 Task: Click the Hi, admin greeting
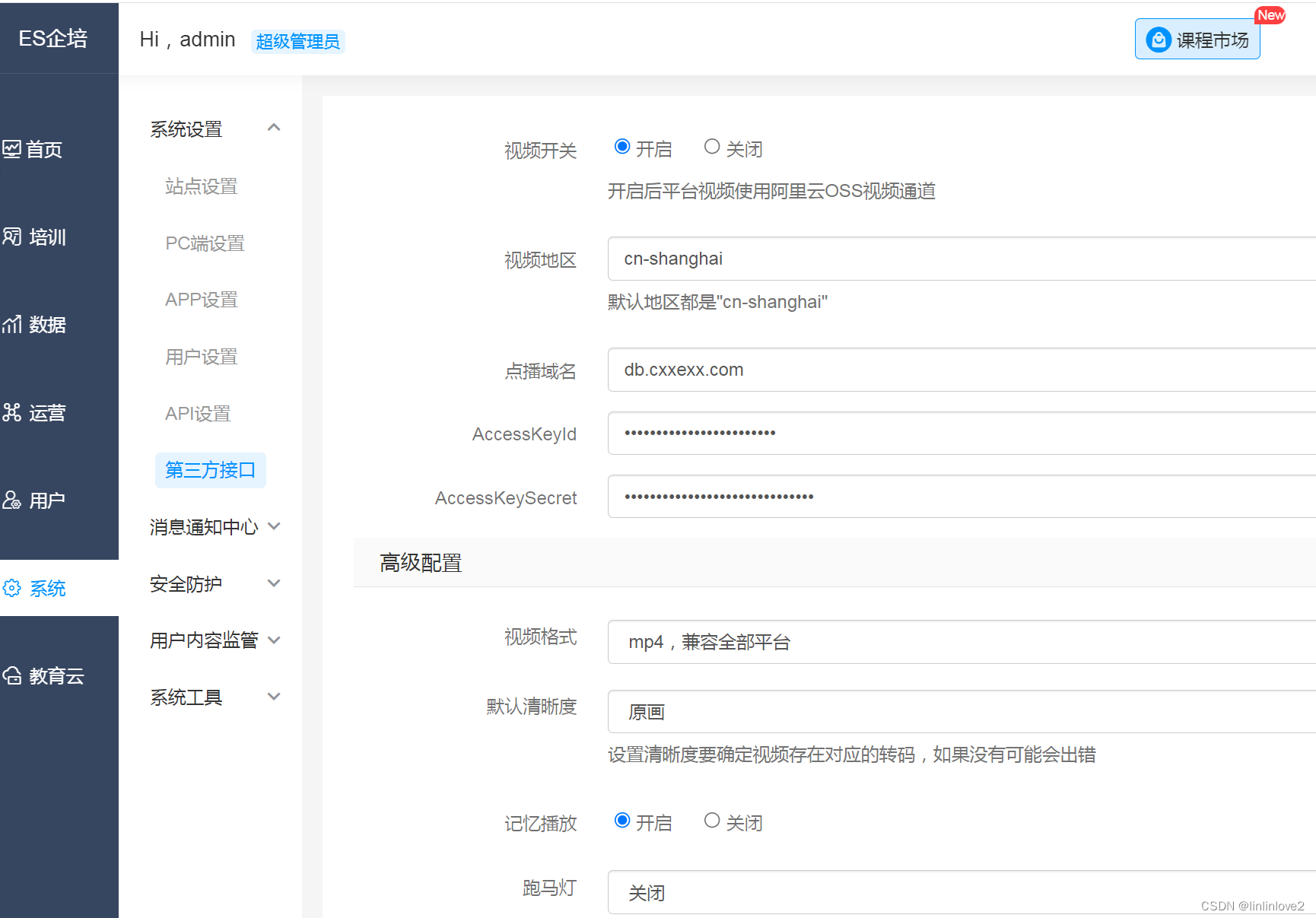[x=187, y=40]
